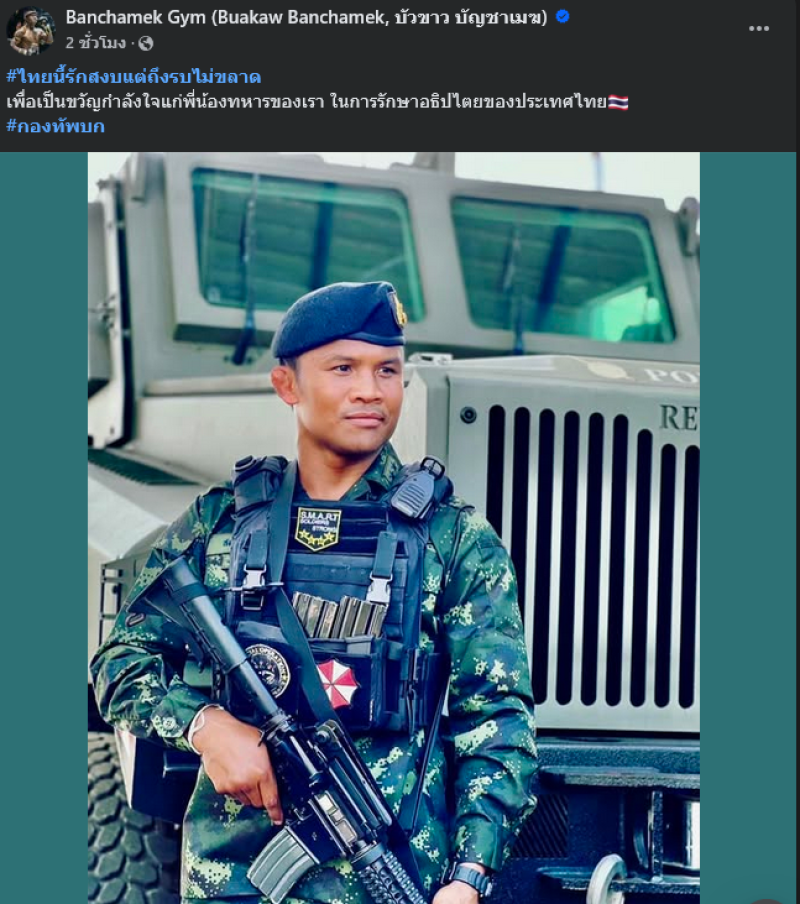This screenshot has width=800, height=904.
Task: Click the caption text about ทหารของเรา
Action: click(x=307, y=102)
